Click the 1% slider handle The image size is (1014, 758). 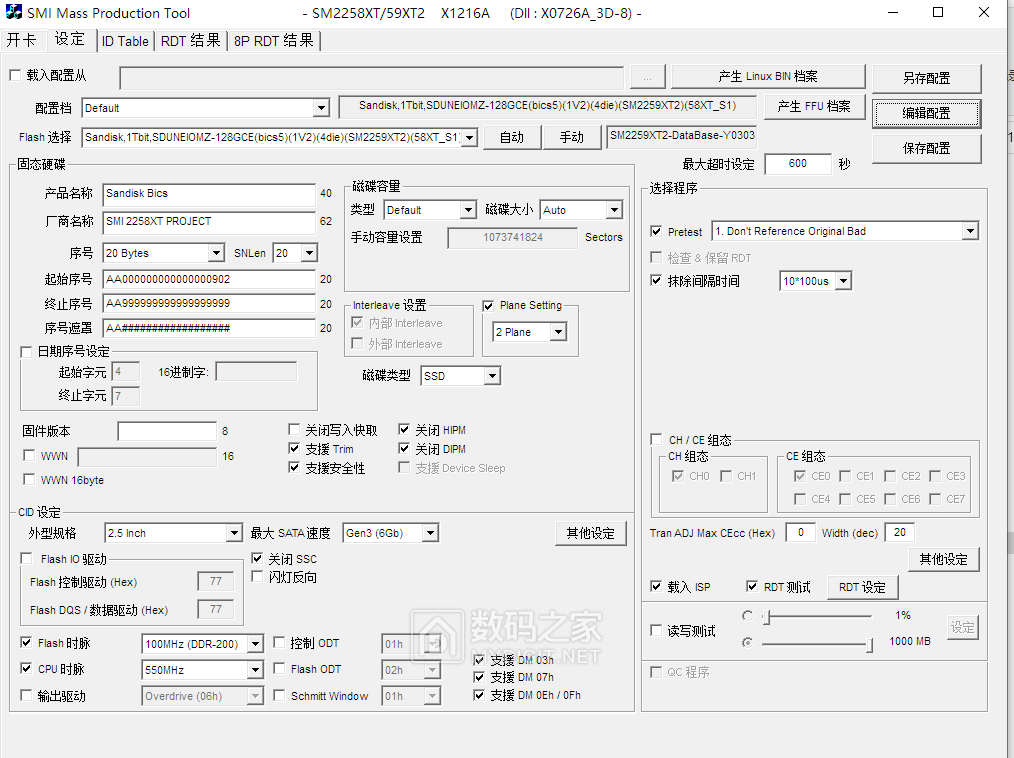click(766, 616)
